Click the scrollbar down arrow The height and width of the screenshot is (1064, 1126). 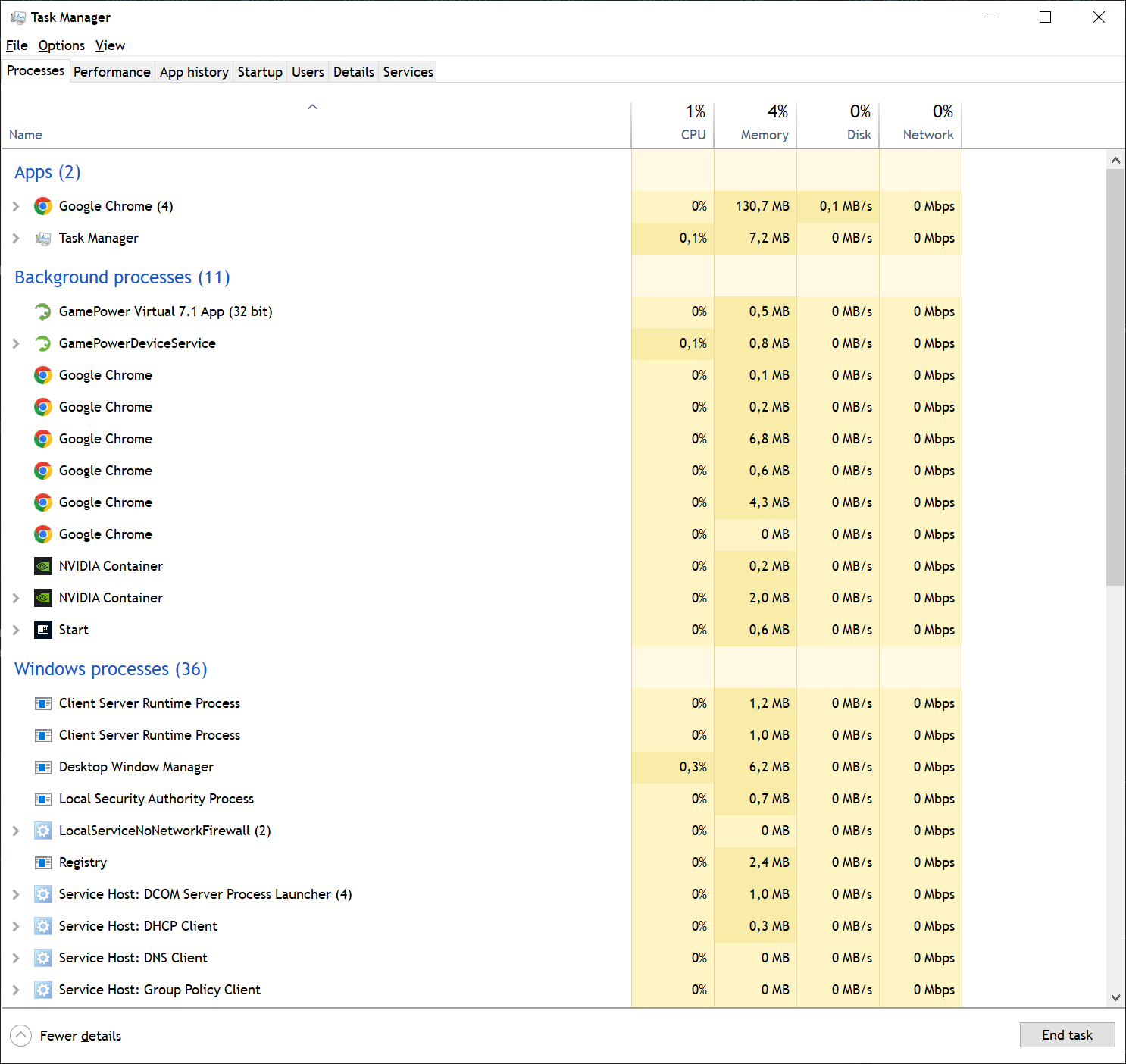(1115, 997)
